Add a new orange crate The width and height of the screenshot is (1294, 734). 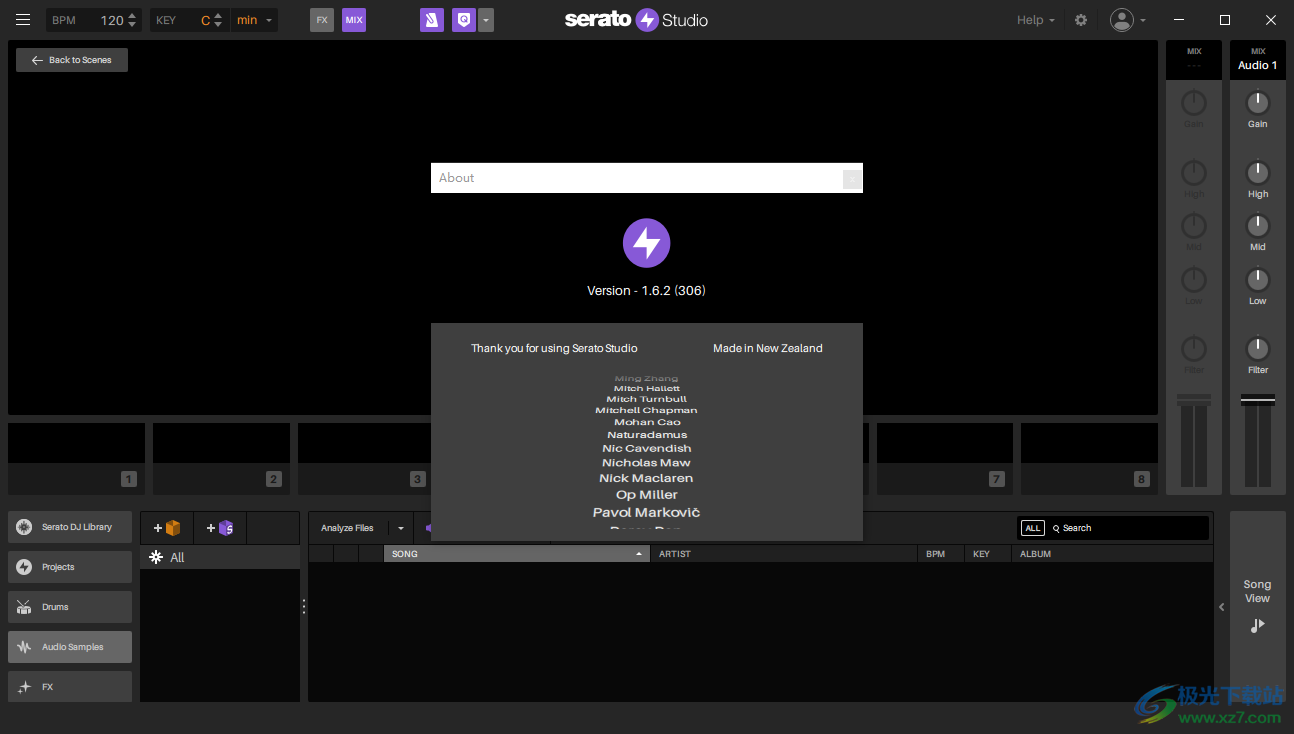pos(167,528)
